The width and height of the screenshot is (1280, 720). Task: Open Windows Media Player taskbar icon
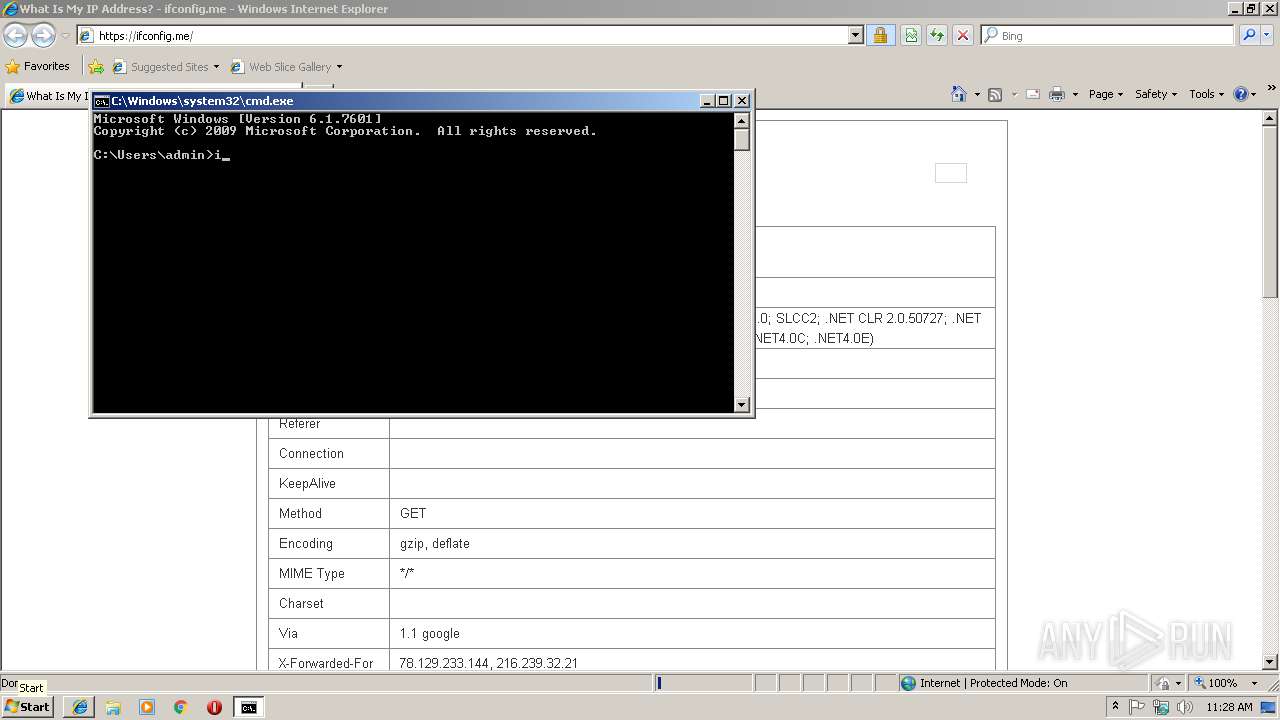click(x=147, y=707)
